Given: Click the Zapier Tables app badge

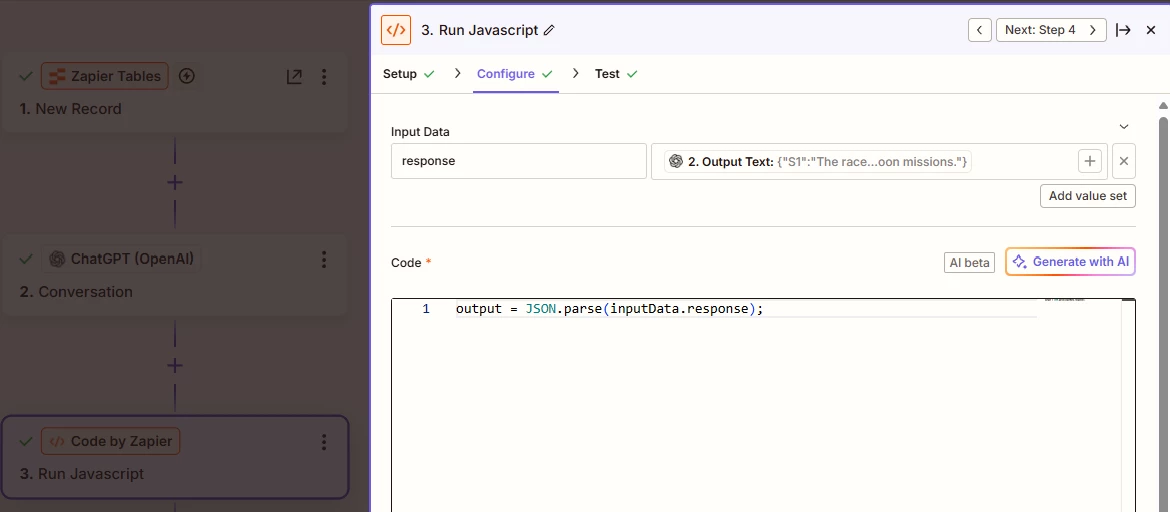Looking at the screenshot, I should (105, 76).
